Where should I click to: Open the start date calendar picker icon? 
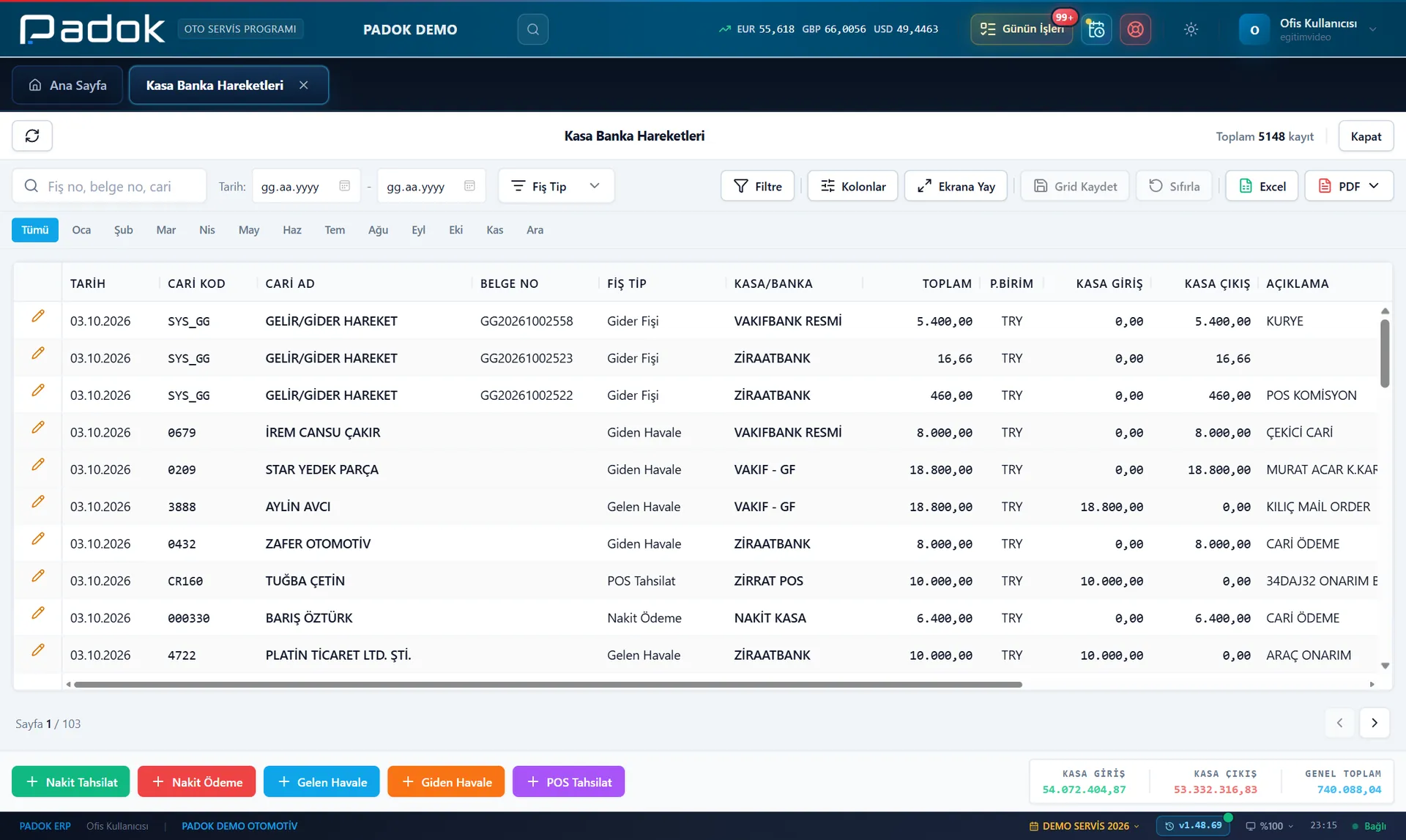[344, 186]
